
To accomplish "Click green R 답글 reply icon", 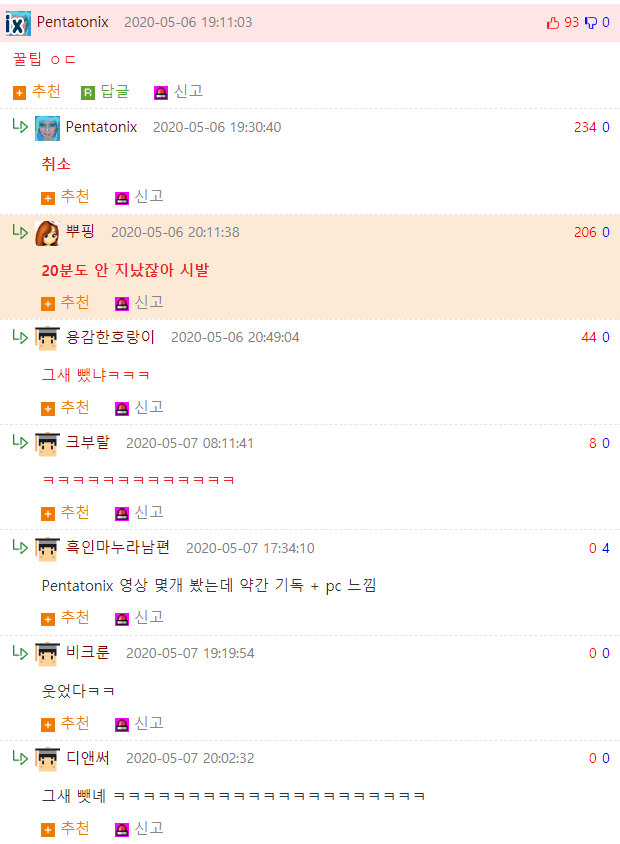I will coord(88,93).
